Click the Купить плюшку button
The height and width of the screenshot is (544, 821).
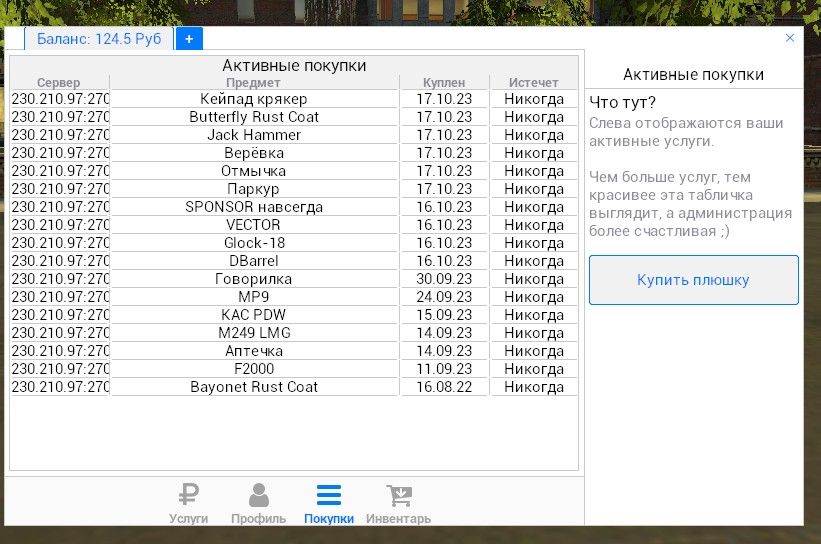tap(694, 280)
